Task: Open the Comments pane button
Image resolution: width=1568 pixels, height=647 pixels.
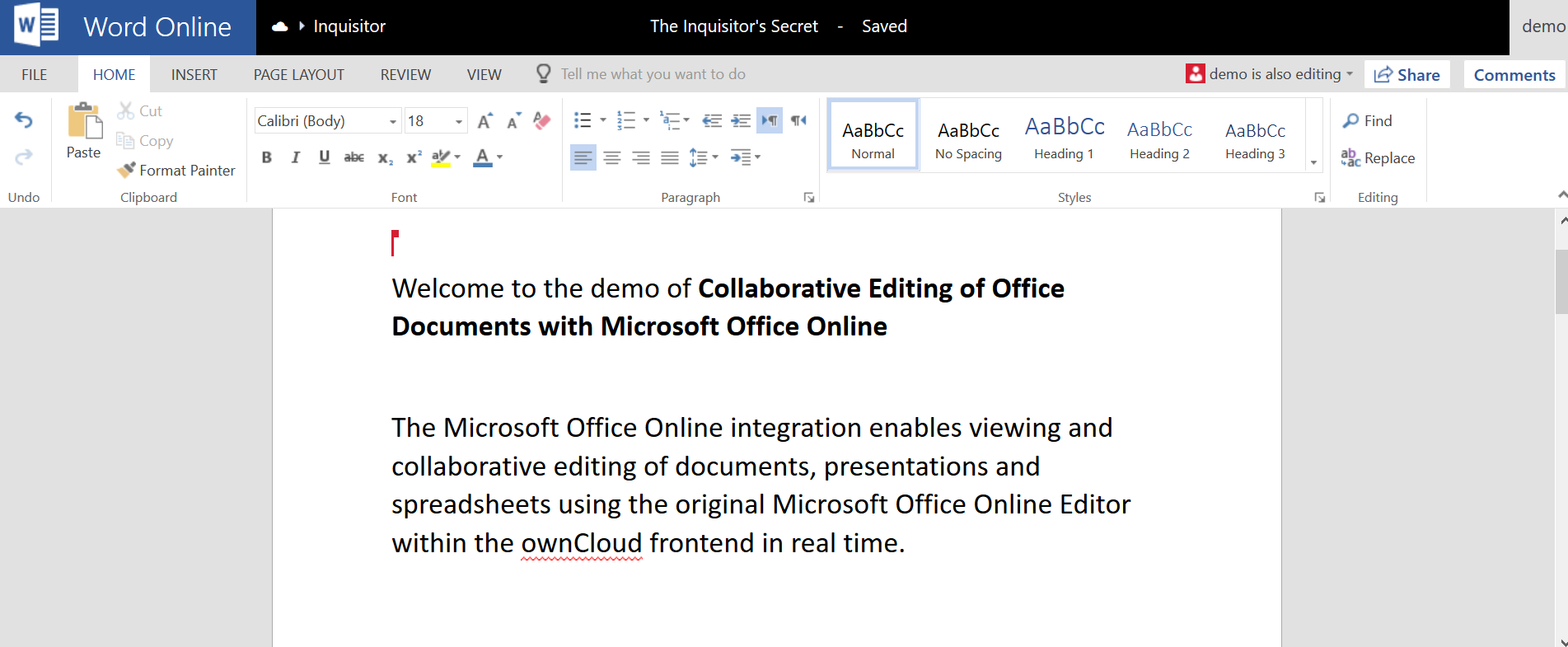Action: 1514,74
